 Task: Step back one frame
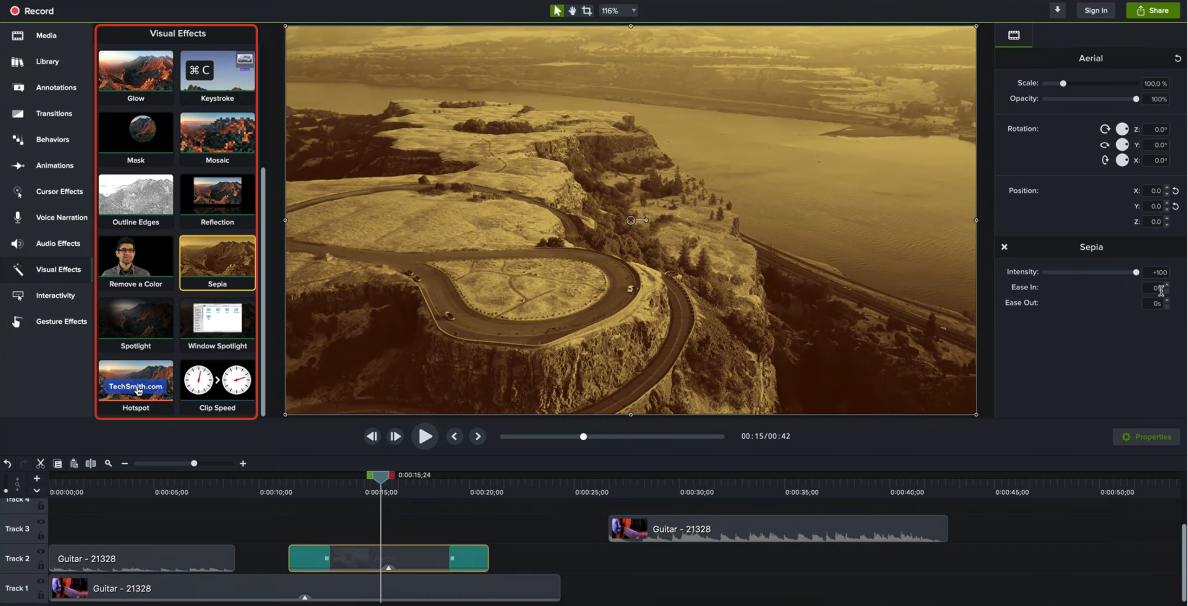(372, 436)
